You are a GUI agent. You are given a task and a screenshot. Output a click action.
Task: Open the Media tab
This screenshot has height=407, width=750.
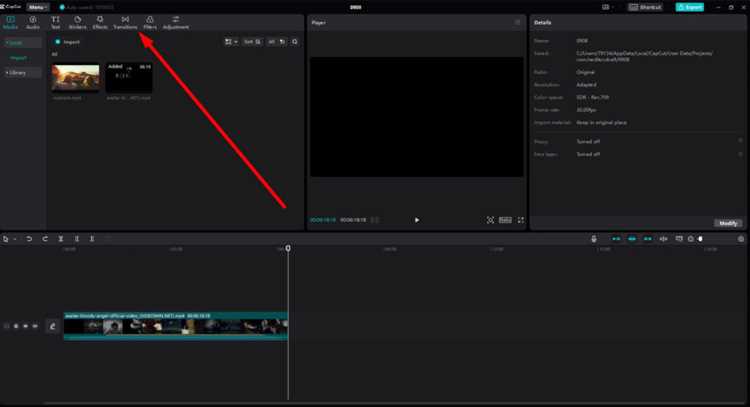click(x=10, y=22)
